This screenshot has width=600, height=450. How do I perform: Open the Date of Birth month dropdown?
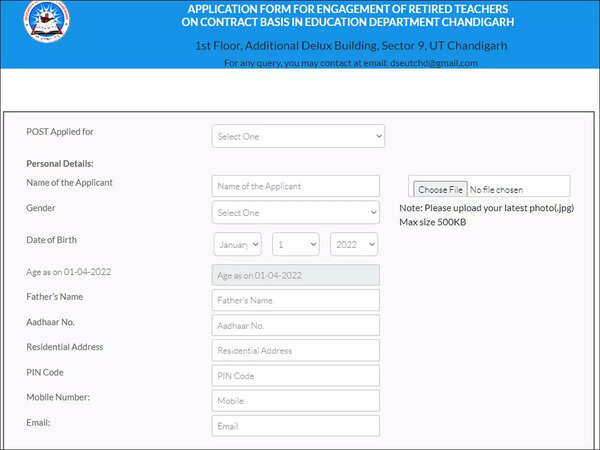[x=237, y=244]
